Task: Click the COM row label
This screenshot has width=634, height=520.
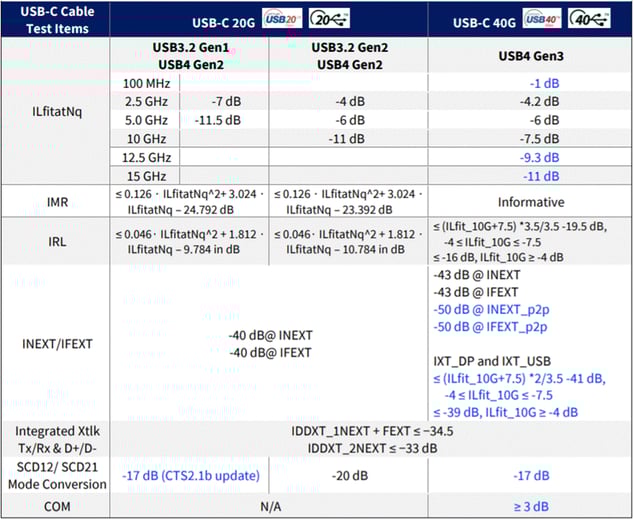Action: click(x=57, y=506)
